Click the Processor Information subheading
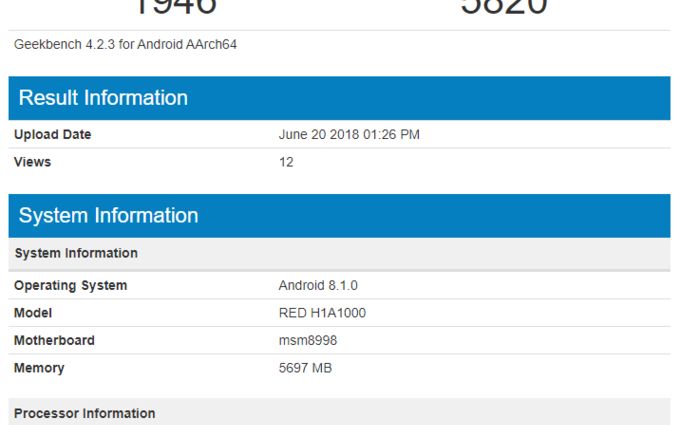 pyautogui.click(x=84, y=413)
